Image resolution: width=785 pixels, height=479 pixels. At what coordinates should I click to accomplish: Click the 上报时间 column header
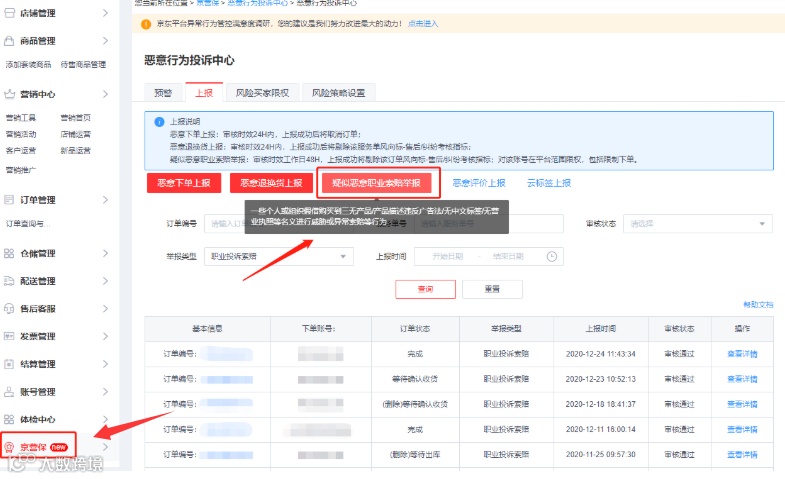click(601, 329)
